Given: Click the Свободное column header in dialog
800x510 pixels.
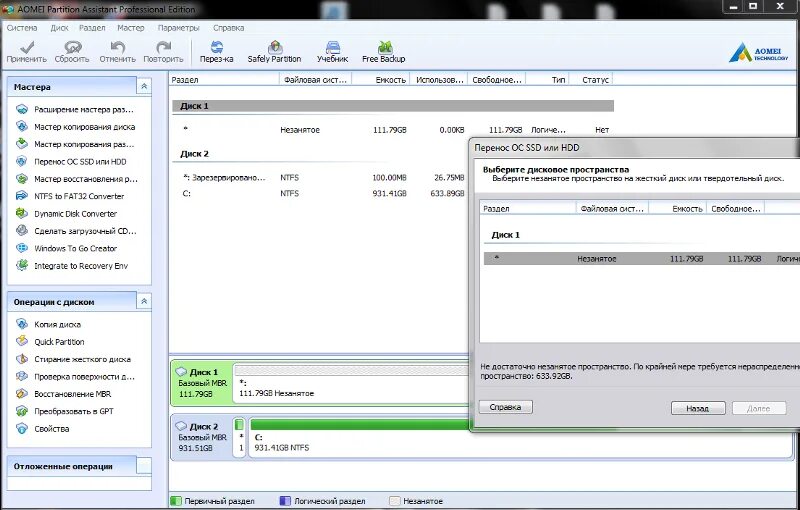Looking at the screenshot, I should pyautogui.click(x=735, y=209).
